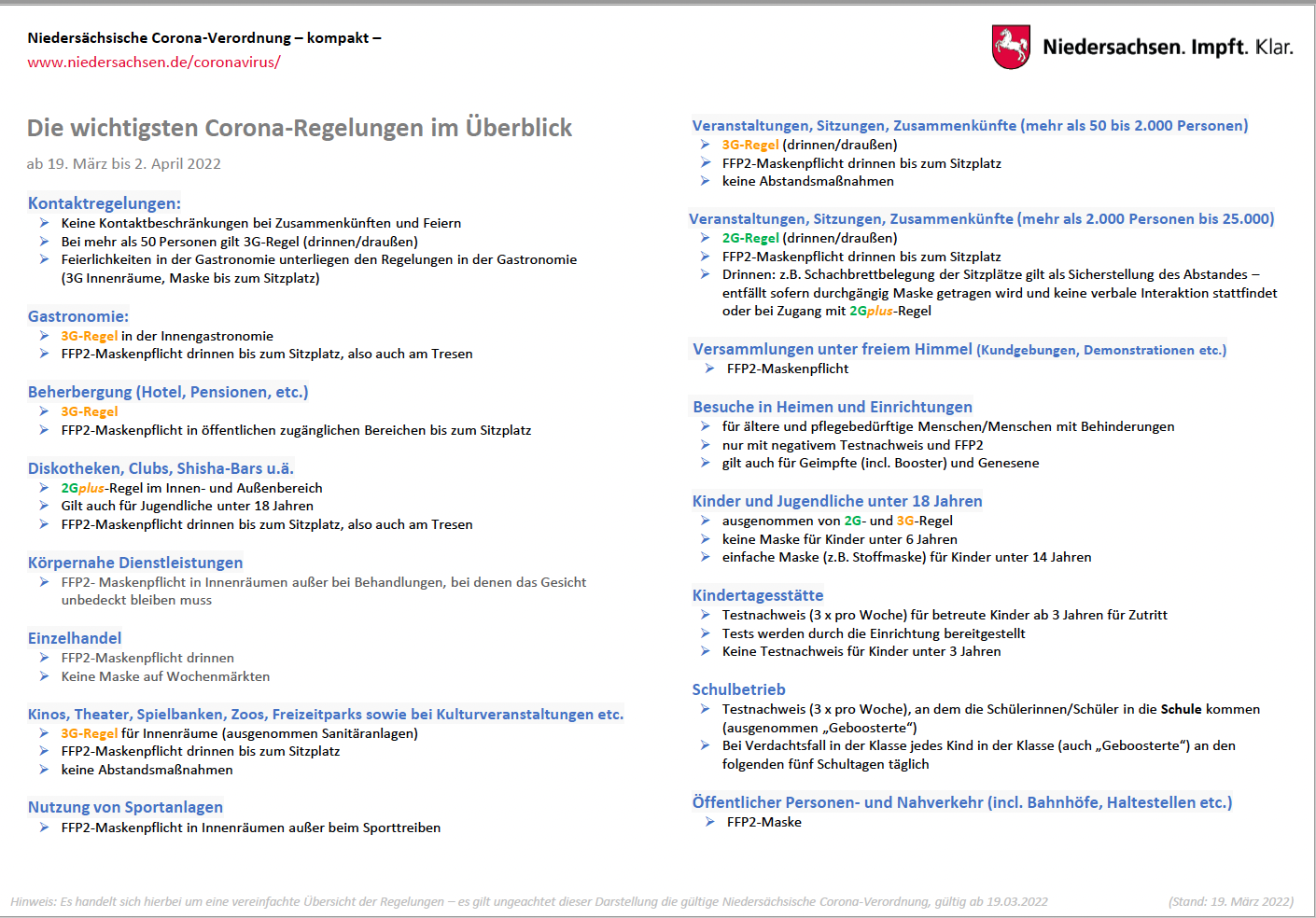Click the 'Öffentlicher Personen- und Nahverkehr' heading

click(962, 802)
